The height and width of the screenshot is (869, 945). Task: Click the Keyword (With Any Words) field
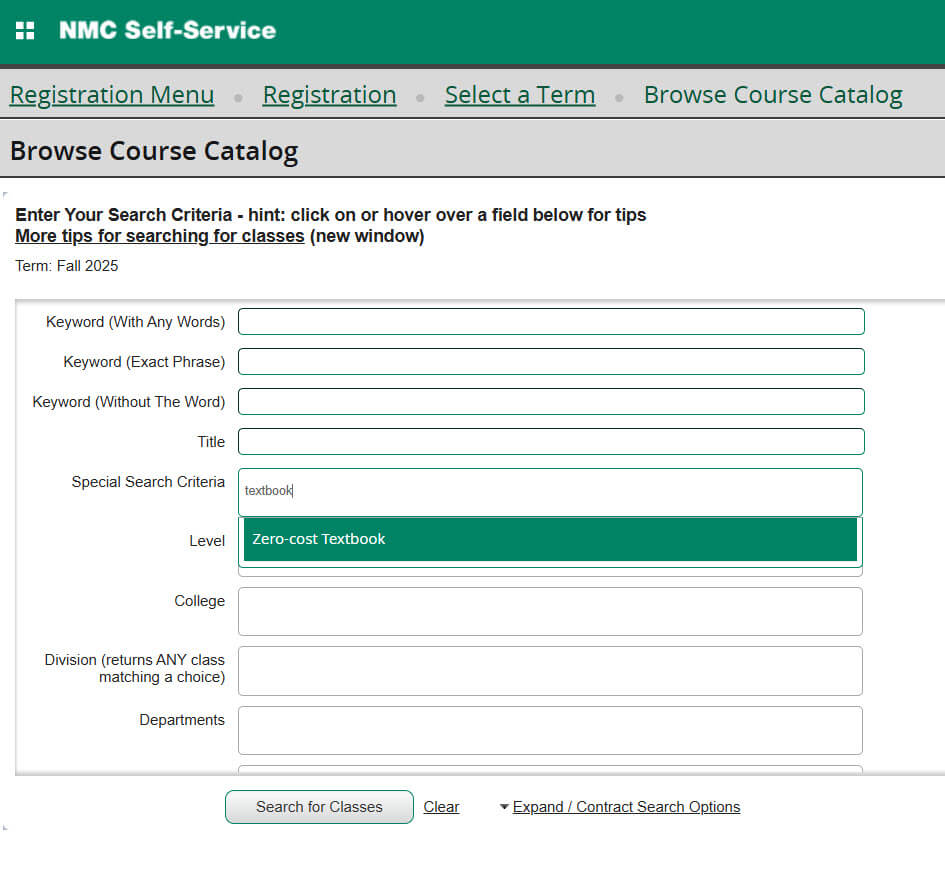[x=550, y=321]
